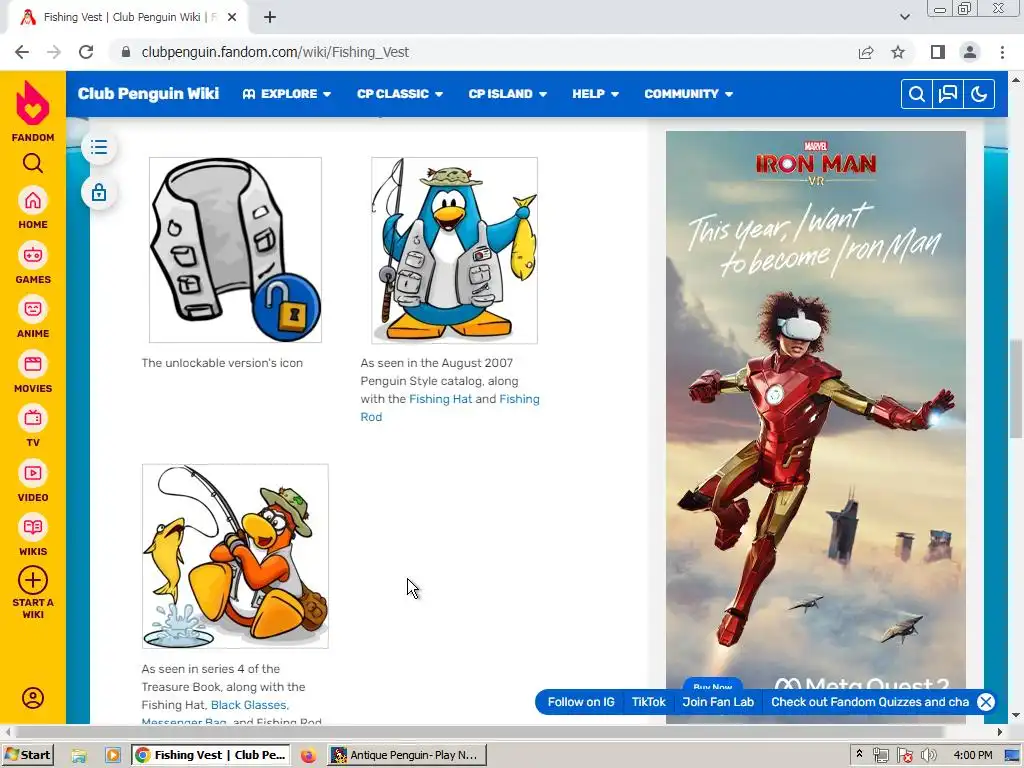Screen dimensions: 1024x768
Task: View site security lock info
Action: coord(126,52)
